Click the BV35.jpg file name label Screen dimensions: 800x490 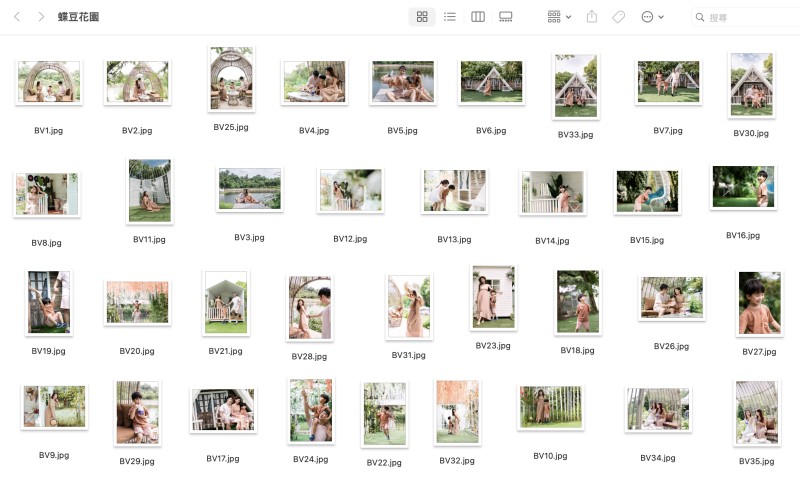coord(756,461)
